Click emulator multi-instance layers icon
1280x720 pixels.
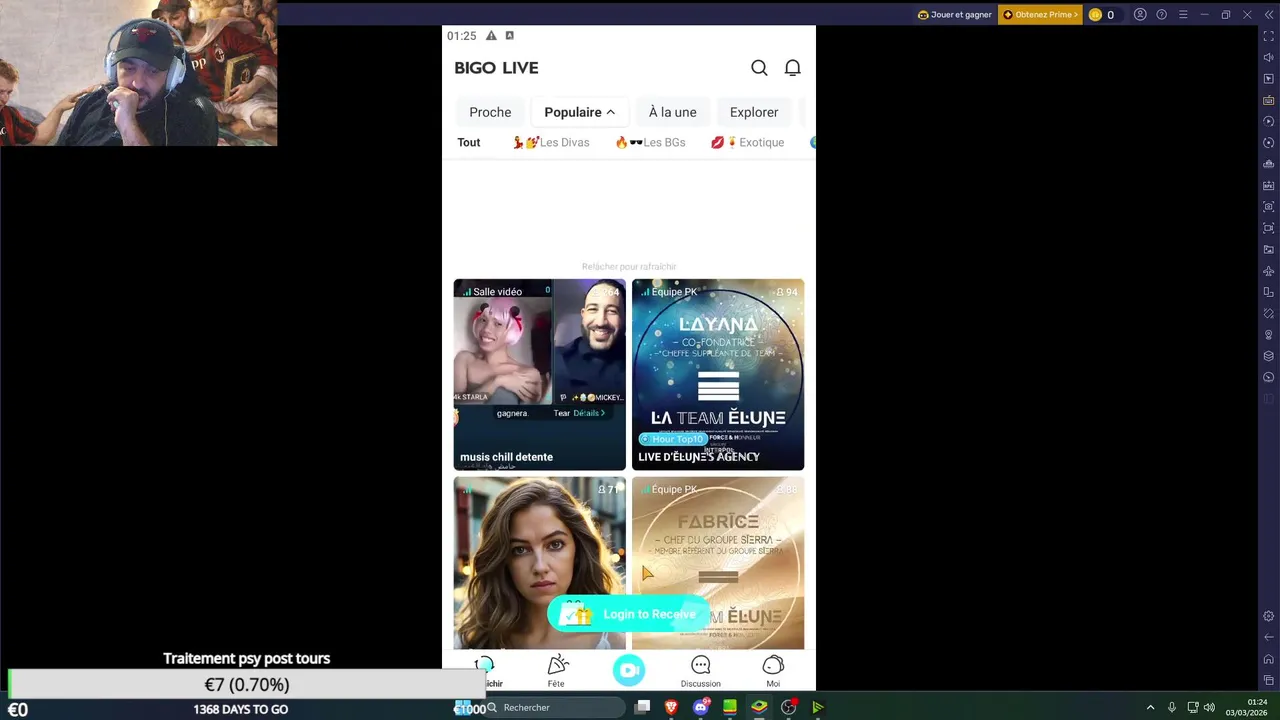tap(1269, 356)
